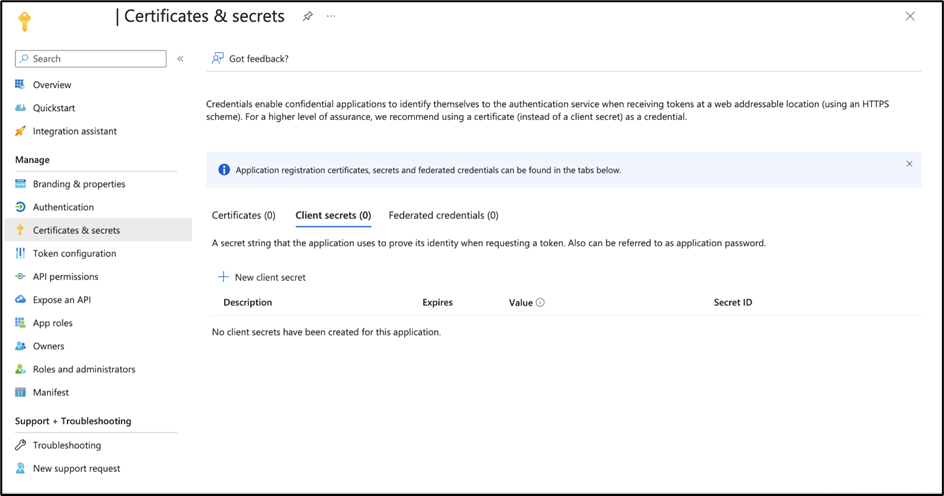This screenshot has width=944, height=496.
Task: Click the Integration assistant rocket icon
Action: [x=20, y=131]
